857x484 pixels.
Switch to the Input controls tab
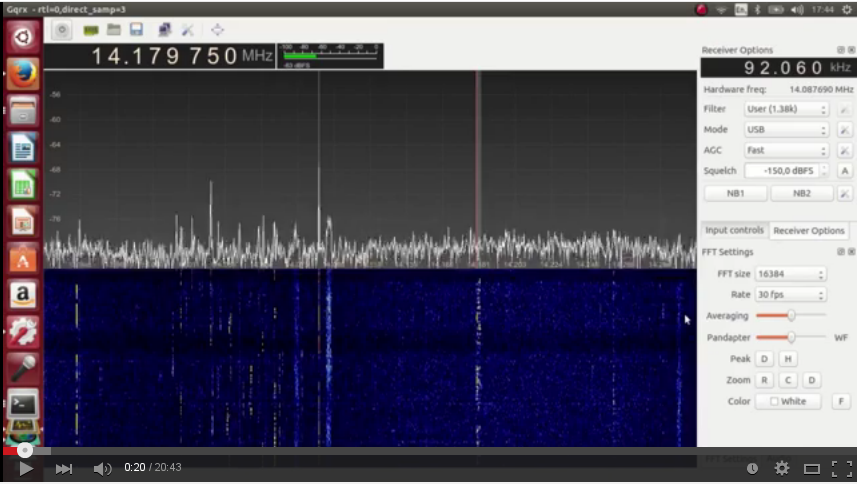pos(733,230)
